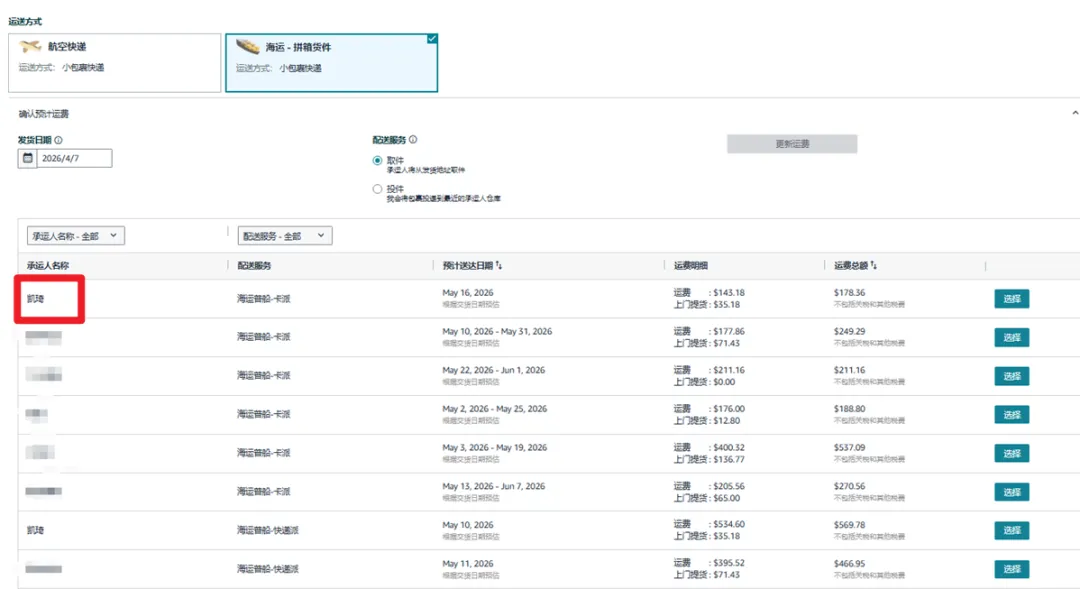Click the info icon next to 发货日期
Image resolution: width=1080 pixels, height=589 pixels.
pyautogui.click(x=59, y=140)
